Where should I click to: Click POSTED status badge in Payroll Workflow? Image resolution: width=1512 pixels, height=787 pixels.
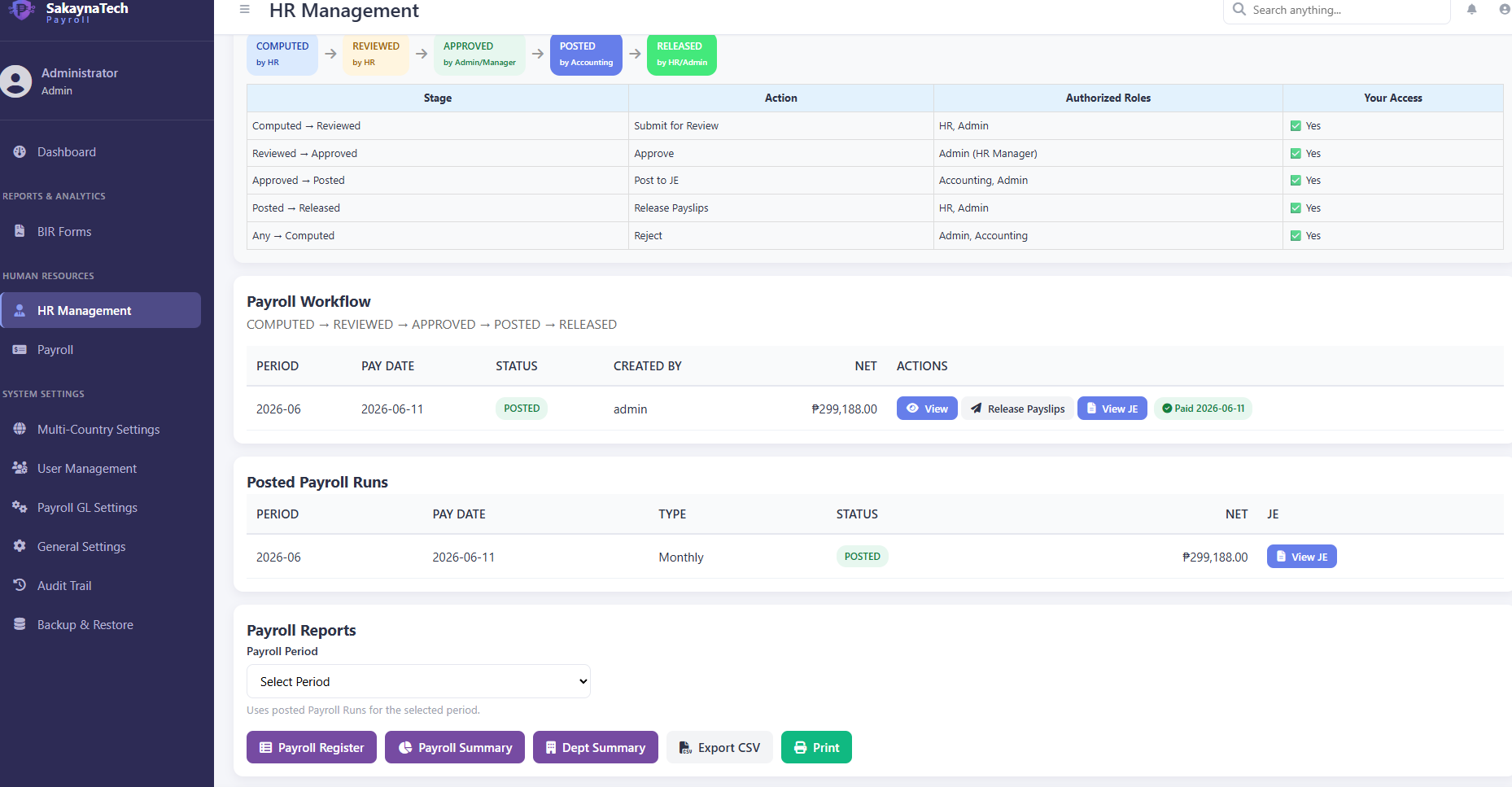tap(522, 409)
